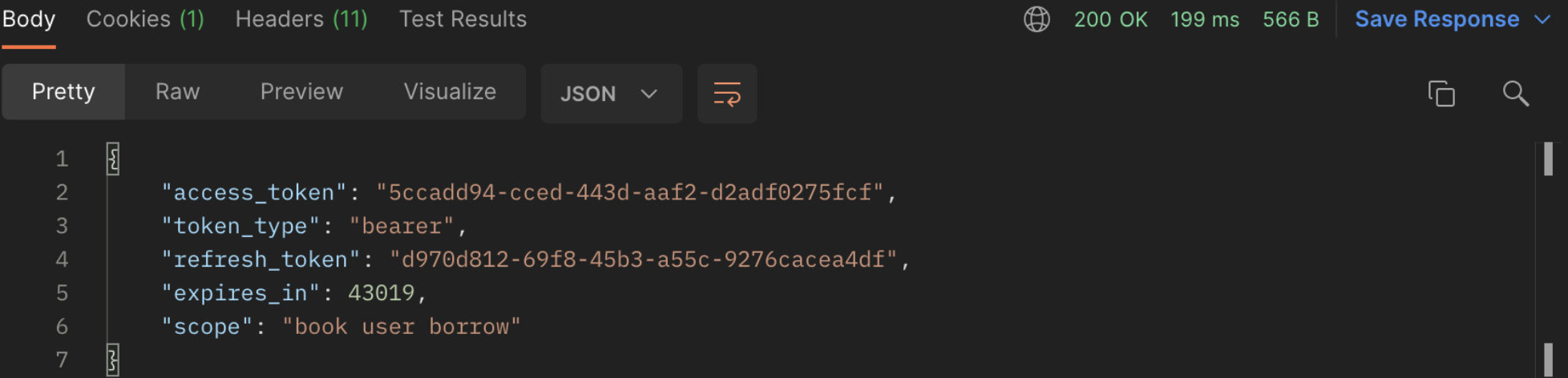Switch to Raw view mode
1568x378 pixels.
[177, 92]
